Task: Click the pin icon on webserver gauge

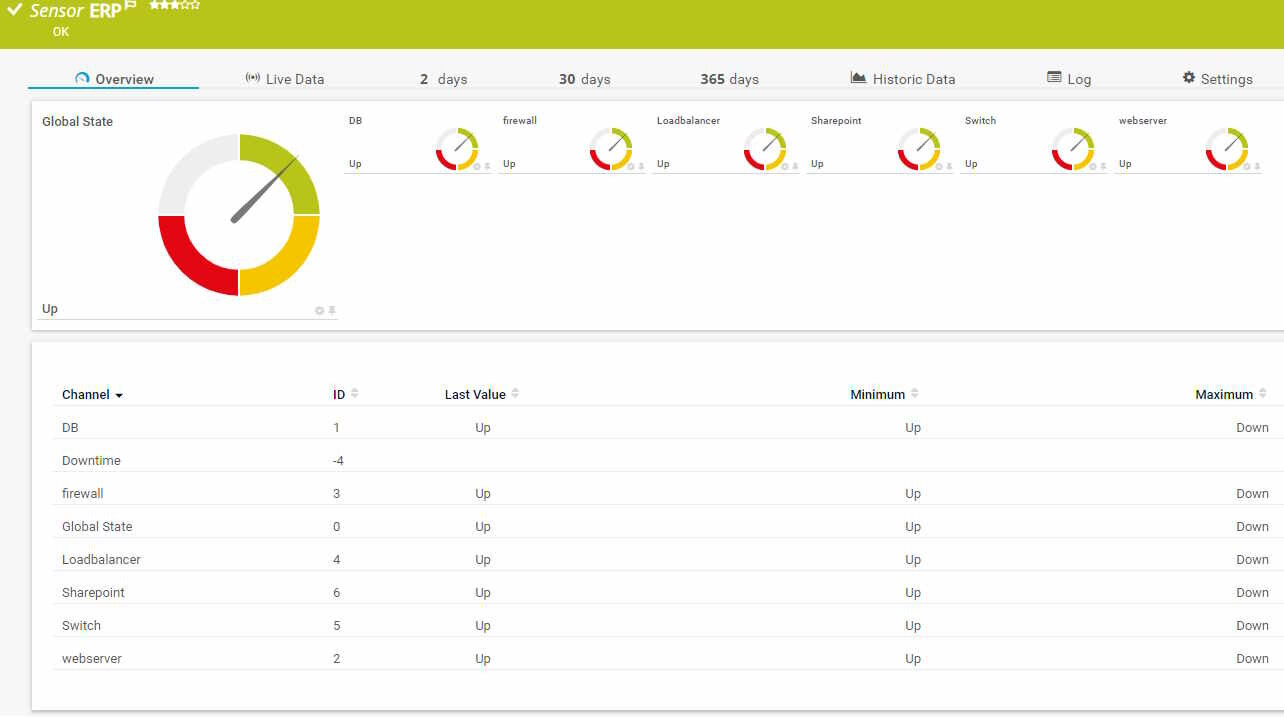Action: (1257, 167)
